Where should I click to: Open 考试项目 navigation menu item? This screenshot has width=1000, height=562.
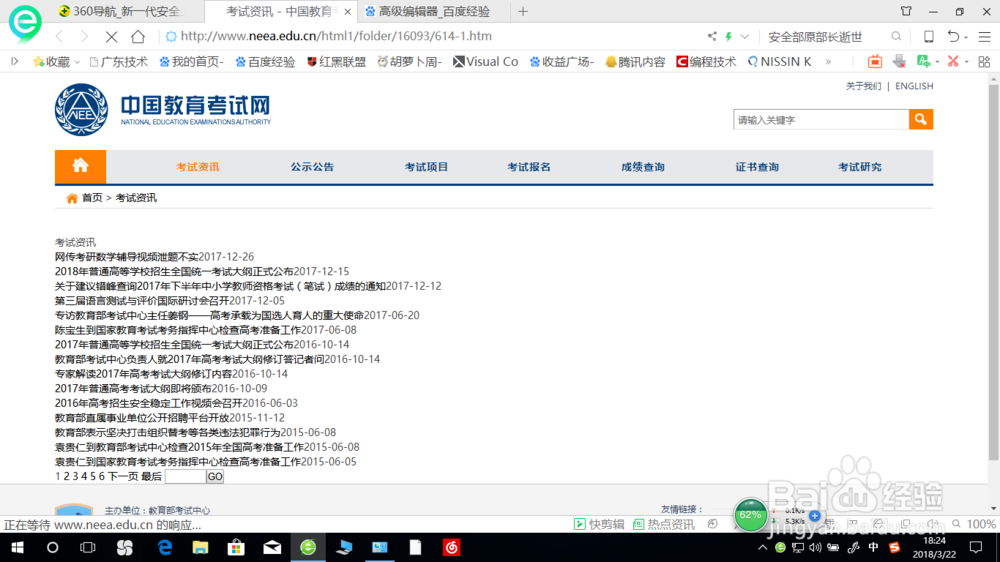426,166
